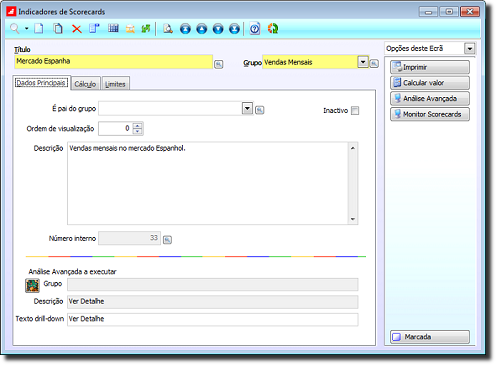This screenshot has width=496, height=365.
Task: Click the Texto drill-down input field
Action: tap(213, 319)
